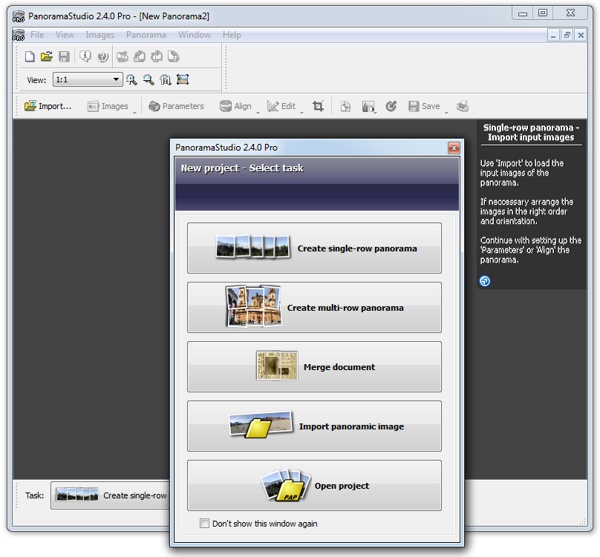
Task: Click the Open folder icon in toolbar
Action: click(x=46, y=57)
